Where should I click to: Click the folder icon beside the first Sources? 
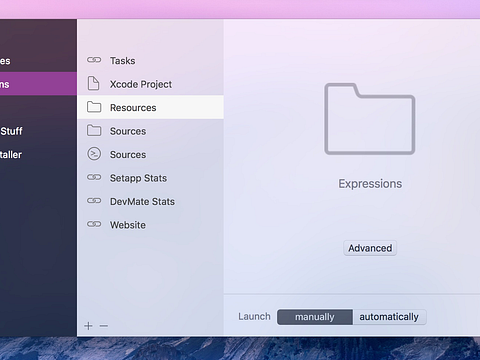coord(94,130)
